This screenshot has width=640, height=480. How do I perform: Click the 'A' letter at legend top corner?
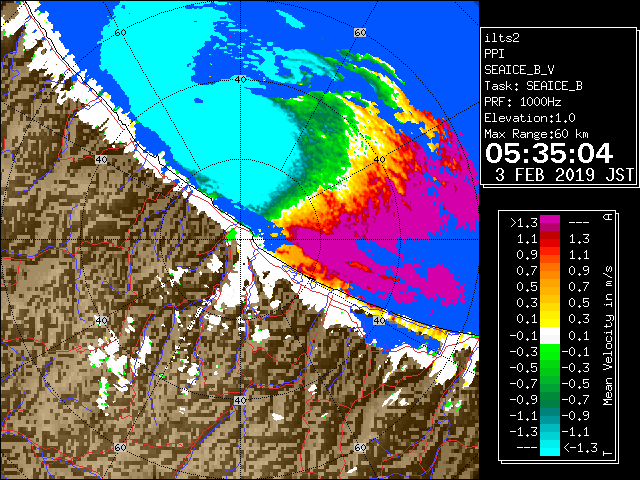608,216
